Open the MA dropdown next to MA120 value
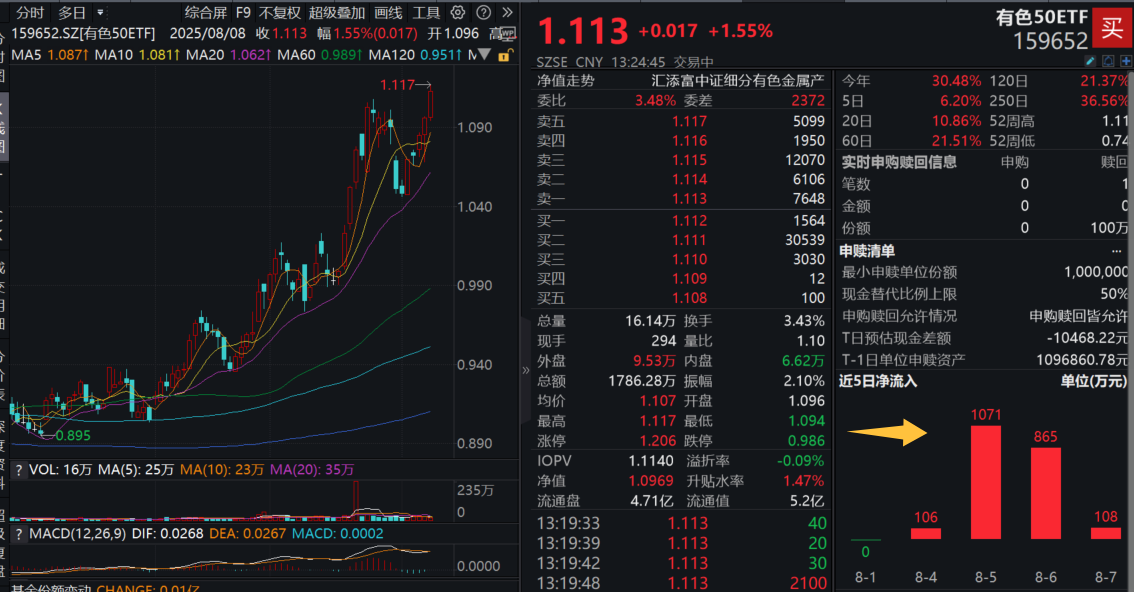This screenshot has width=1134, height=592. 485,54
